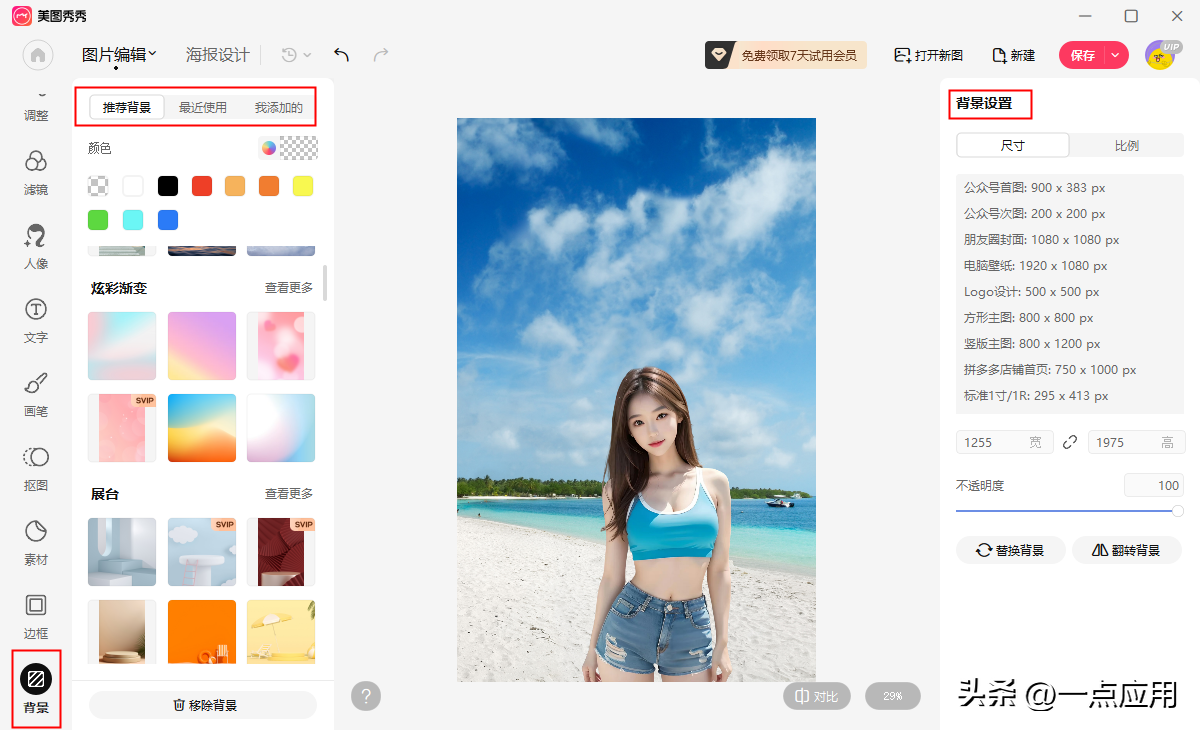Switch to 比例 ratio tab
This screenshot has width=1200, height=730.
1127,145
